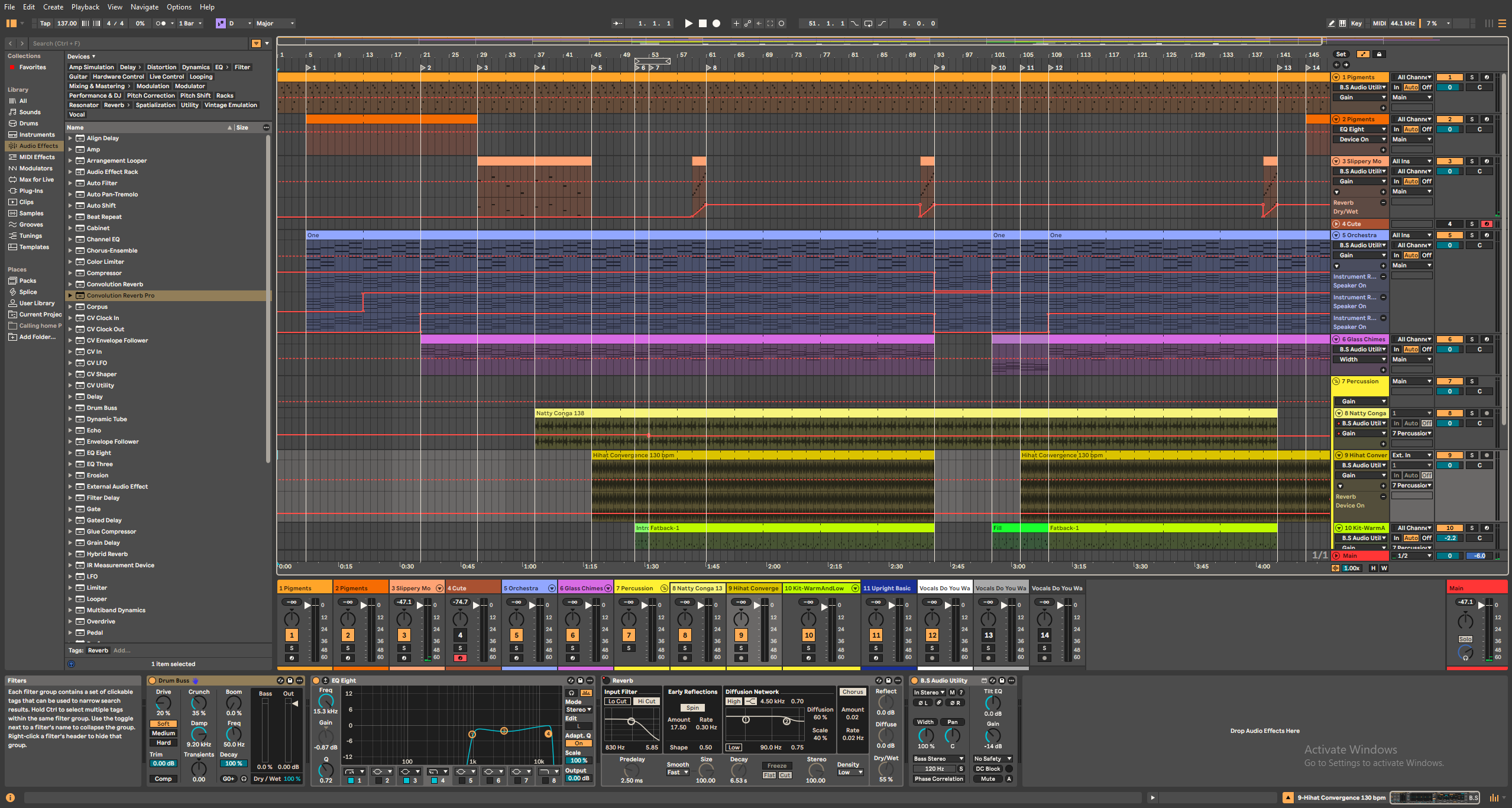Open Devices filter group dropdown
Screen dimensions: 1512x808
(81, 57)
